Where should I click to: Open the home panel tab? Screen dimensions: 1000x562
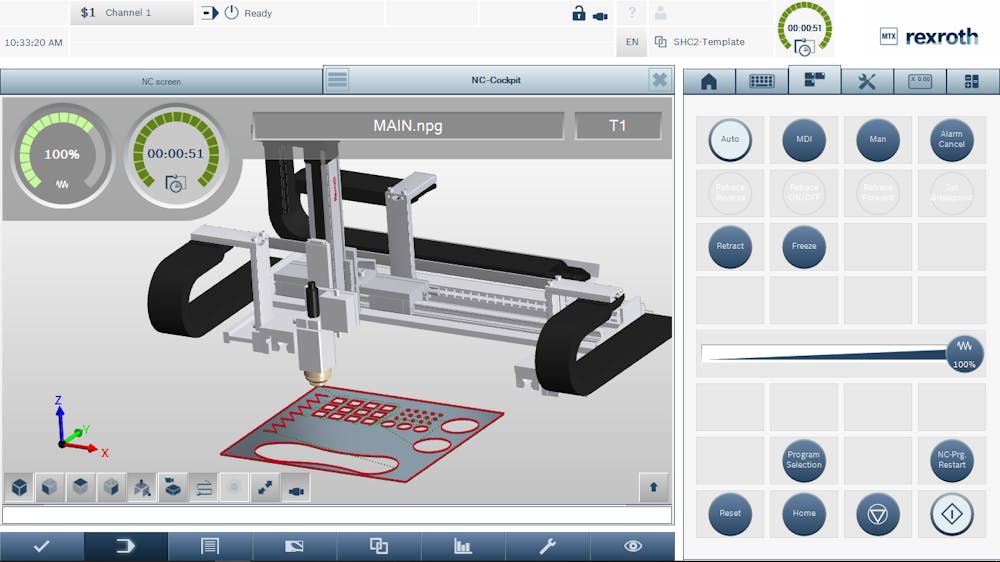click(x=709, y=82)
